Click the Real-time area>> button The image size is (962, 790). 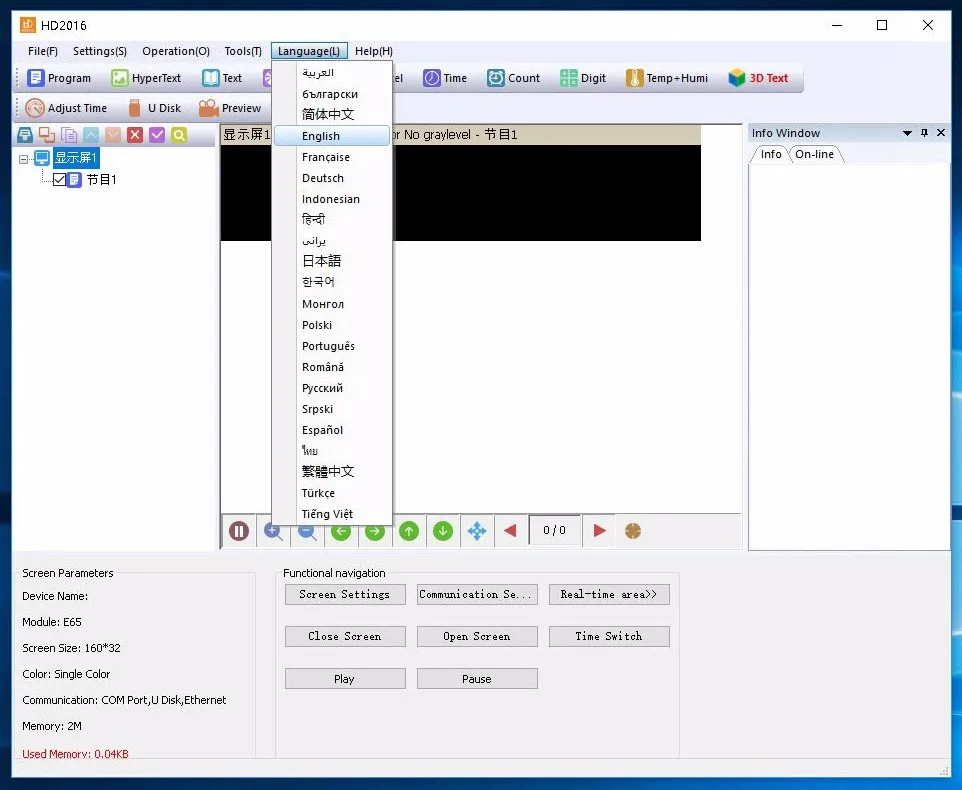[609, 594]
